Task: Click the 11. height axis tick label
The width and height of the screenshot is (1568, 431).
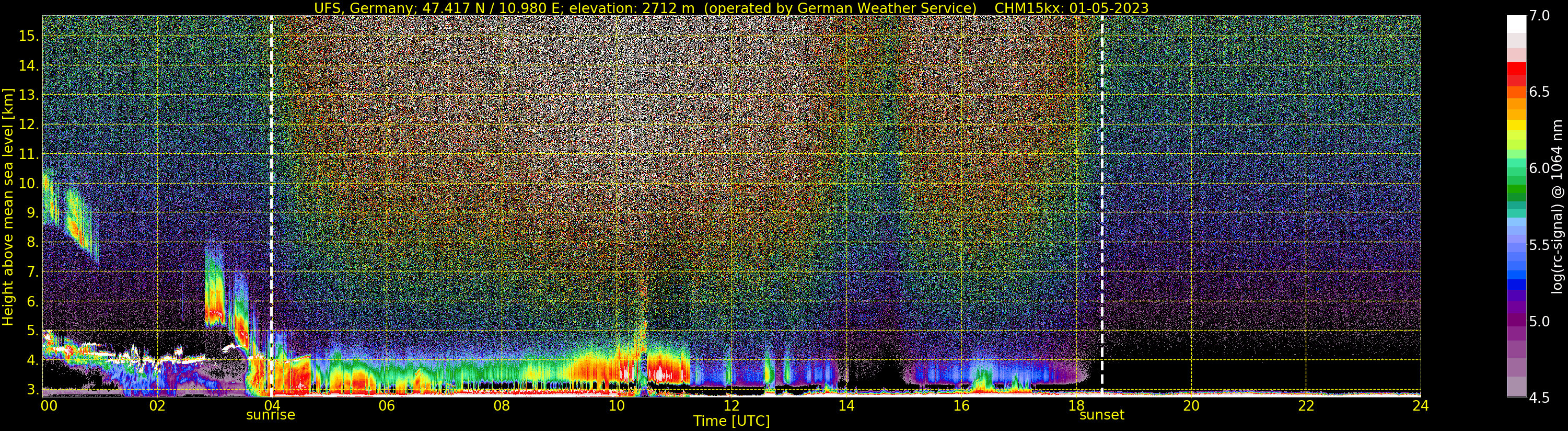Action: [29, 154]
